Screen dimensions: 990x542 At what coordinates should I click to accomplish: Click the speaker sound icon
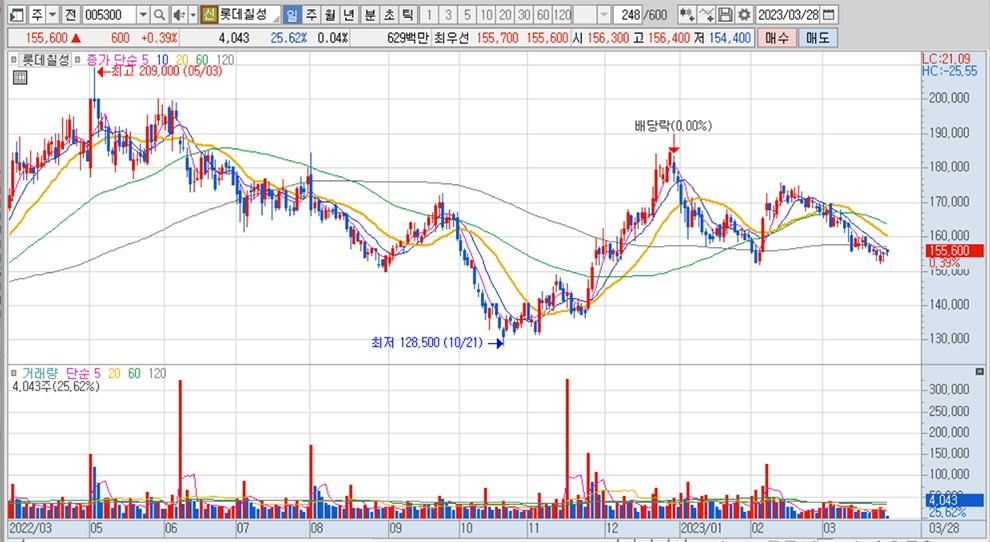[178, 15]
